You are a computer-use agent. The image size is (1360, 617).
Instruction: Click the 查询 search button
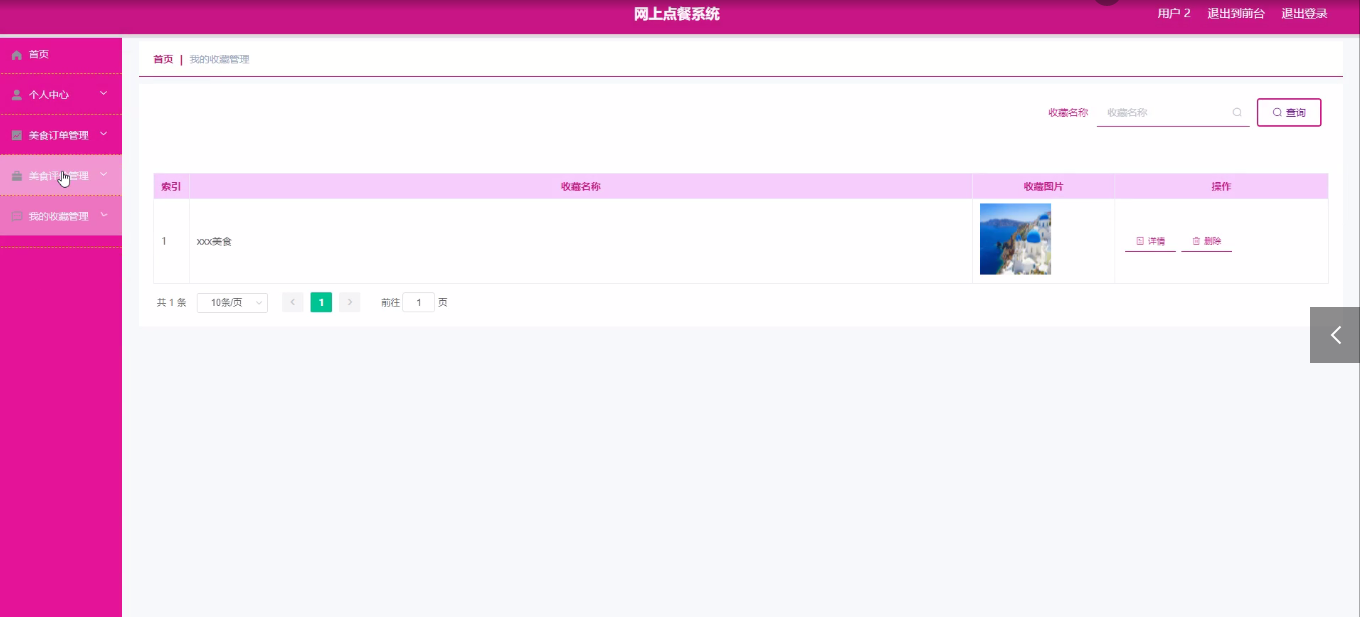click(x=1289, y=112)
